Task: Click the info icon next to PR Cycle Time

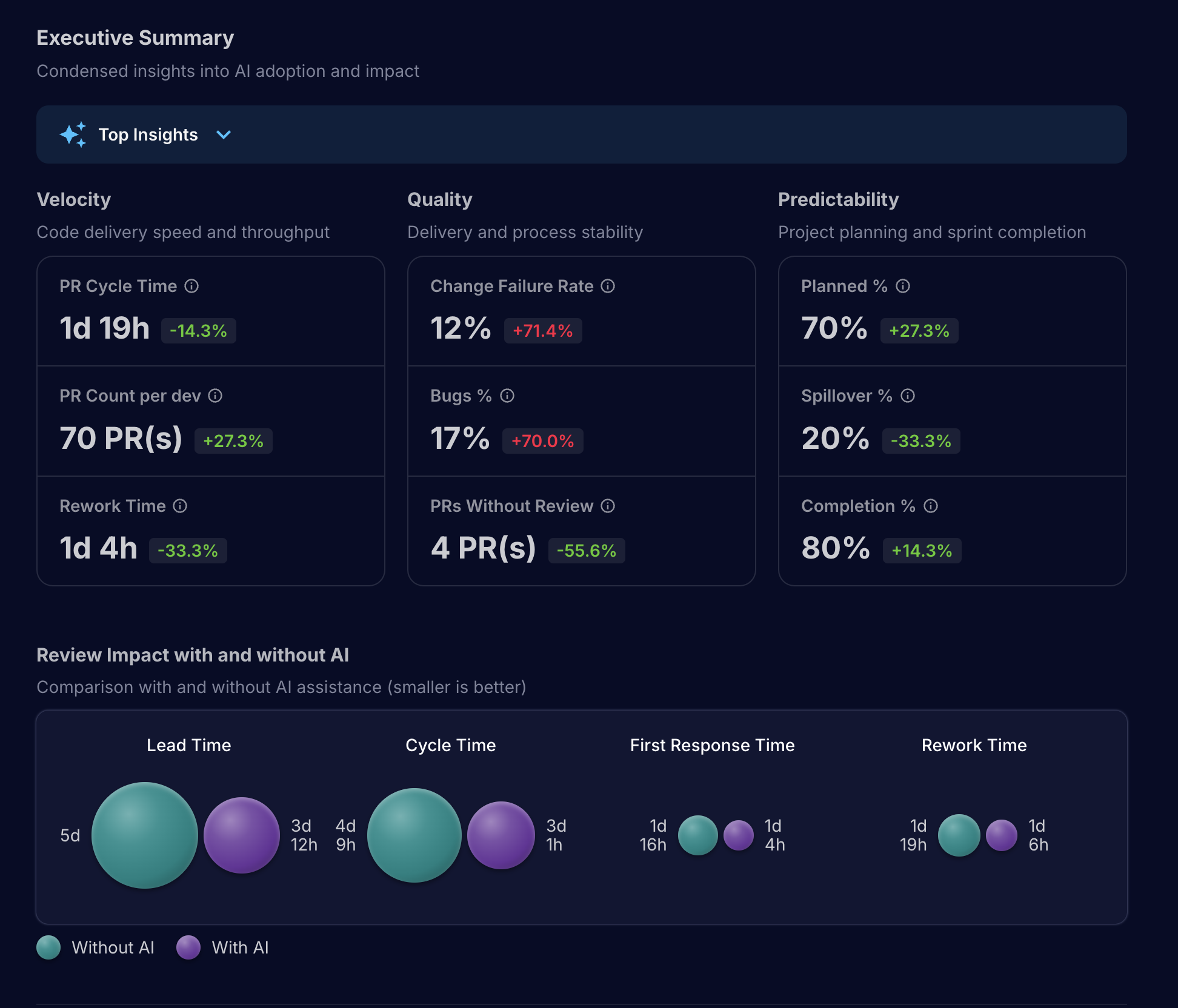Action: [x=191, y=286]
